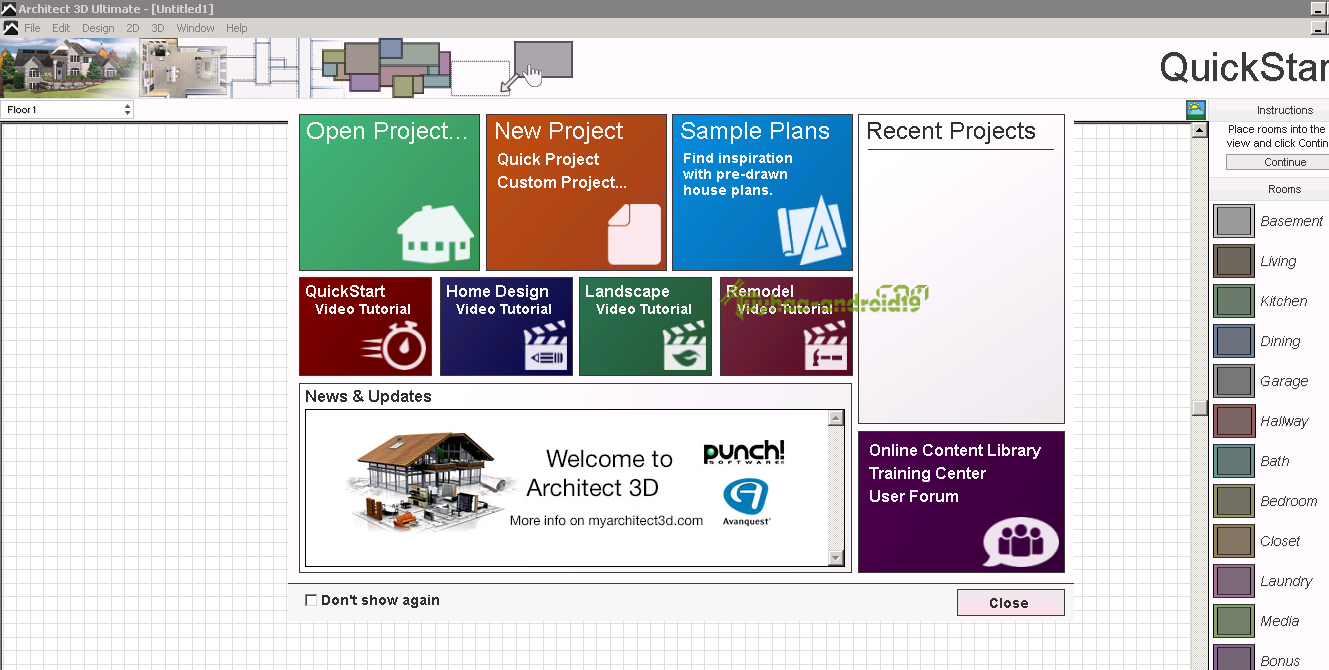
Task: Click the Bedroom room label
Action: (1288, 501)
